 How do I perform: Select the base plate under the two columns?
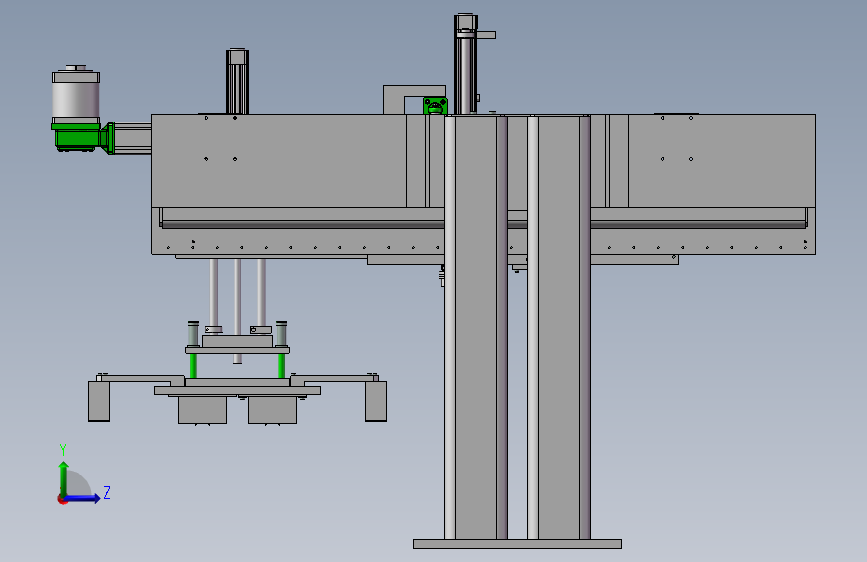tap(517, 544)
